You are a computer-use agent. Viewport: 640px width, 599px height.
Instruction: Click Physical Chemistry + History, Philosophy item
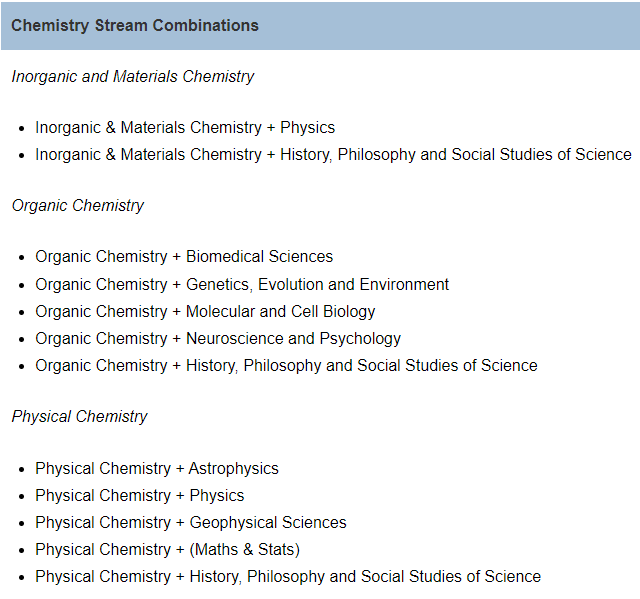coord(288,577)
